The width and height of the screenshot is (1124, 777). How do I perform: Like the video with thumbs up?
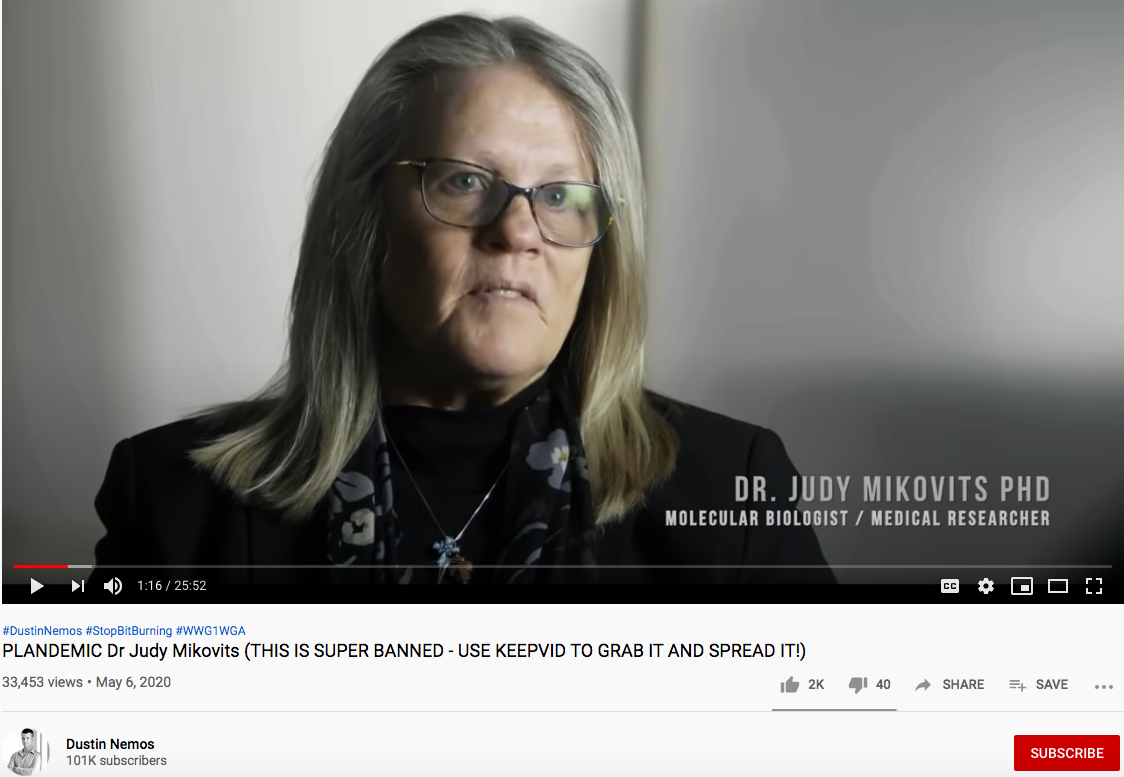coord(802,685)
